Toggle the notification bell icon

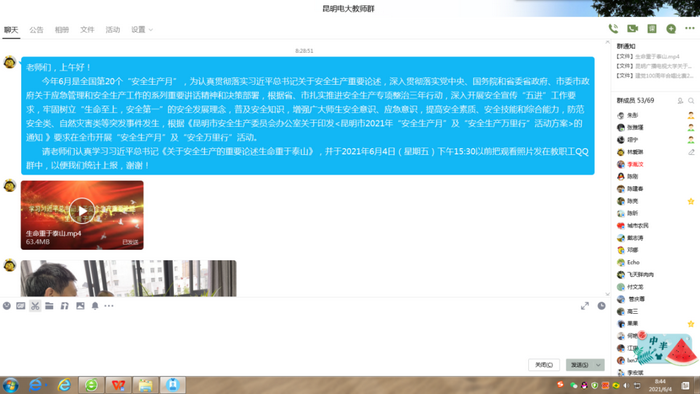coord(95,306)
